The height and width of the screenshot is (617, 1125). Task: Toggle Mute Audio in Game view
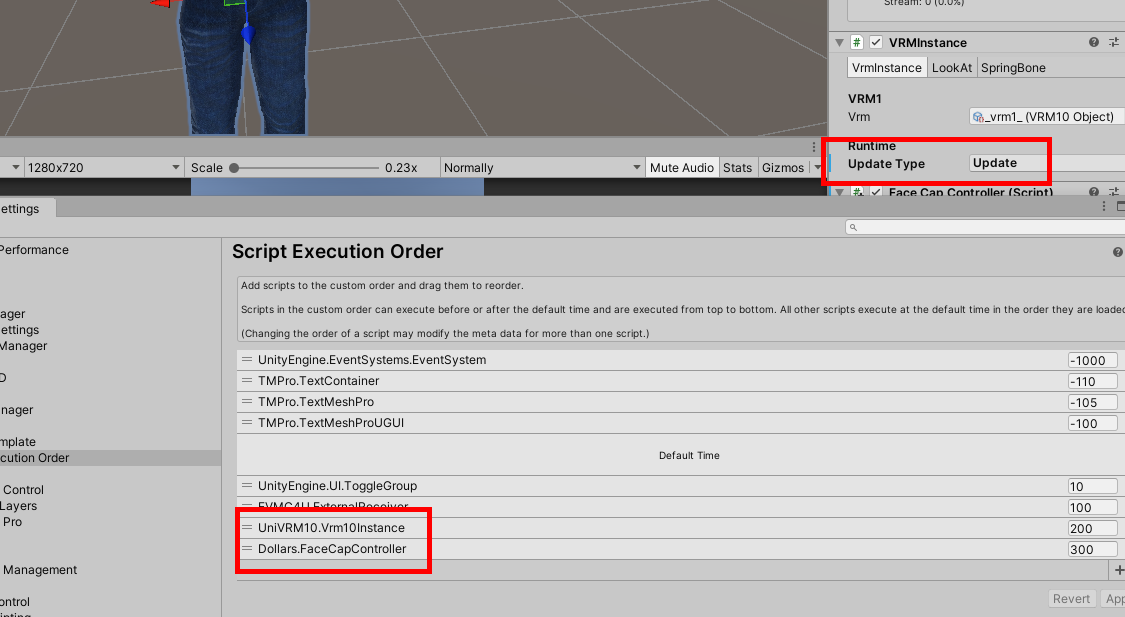[x=681, y=167]
